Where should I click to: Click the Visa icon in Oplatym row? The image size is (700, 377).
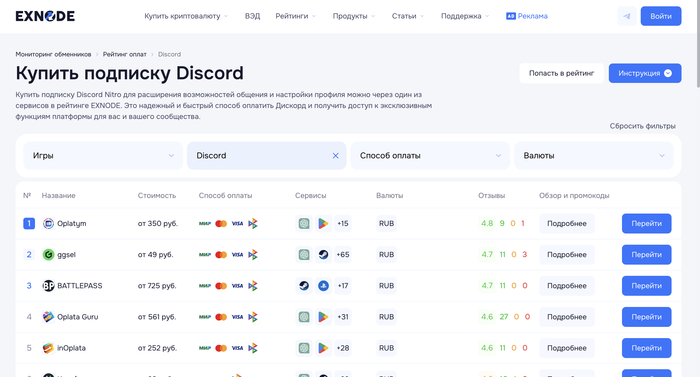[238, 223]
